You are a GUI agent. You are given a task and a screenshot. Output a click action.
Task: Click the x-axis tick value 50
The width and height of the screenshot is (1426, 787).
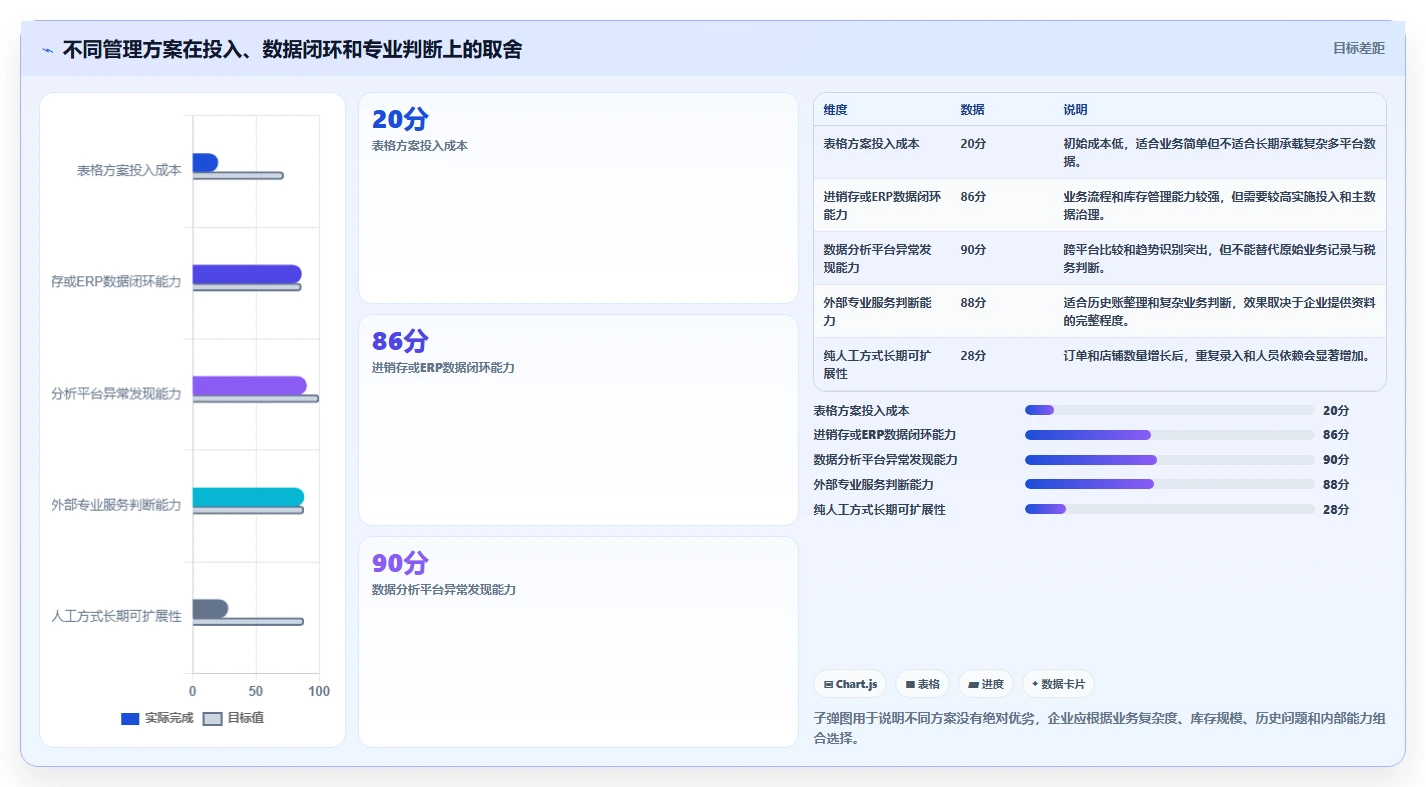coord(256,691)
